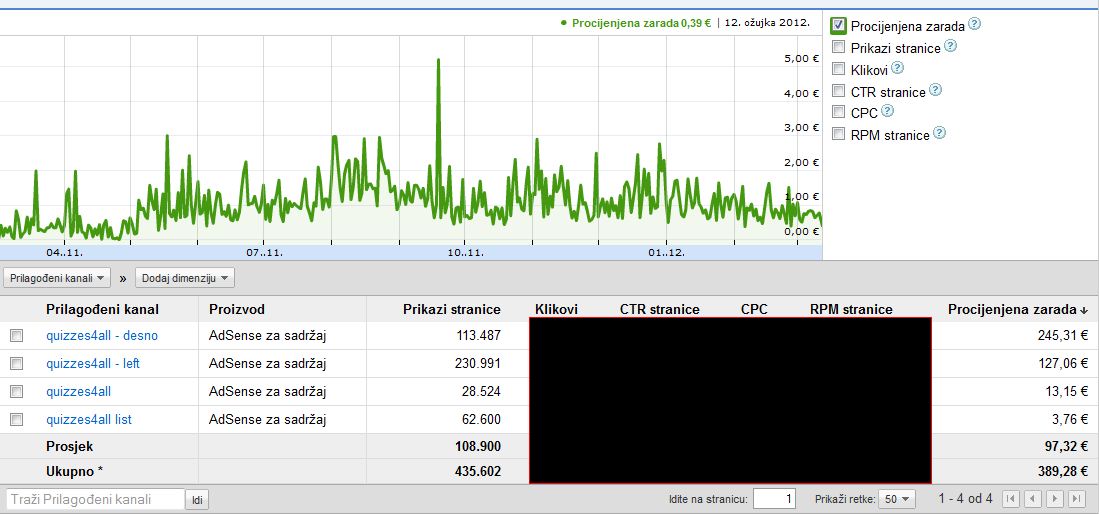
Task: Jump to last page of results
Action: (1077, 499)
